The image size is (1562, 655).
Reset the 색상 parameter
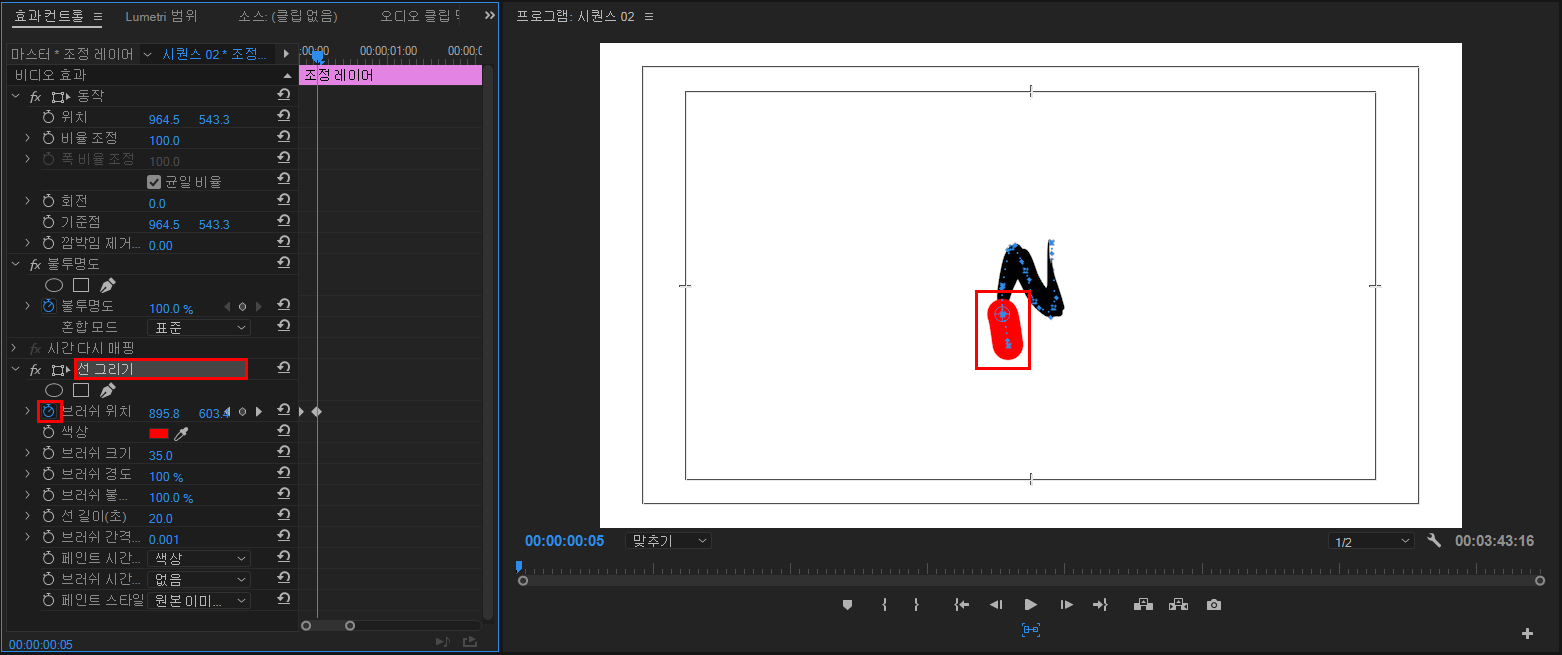click(284, 432)
